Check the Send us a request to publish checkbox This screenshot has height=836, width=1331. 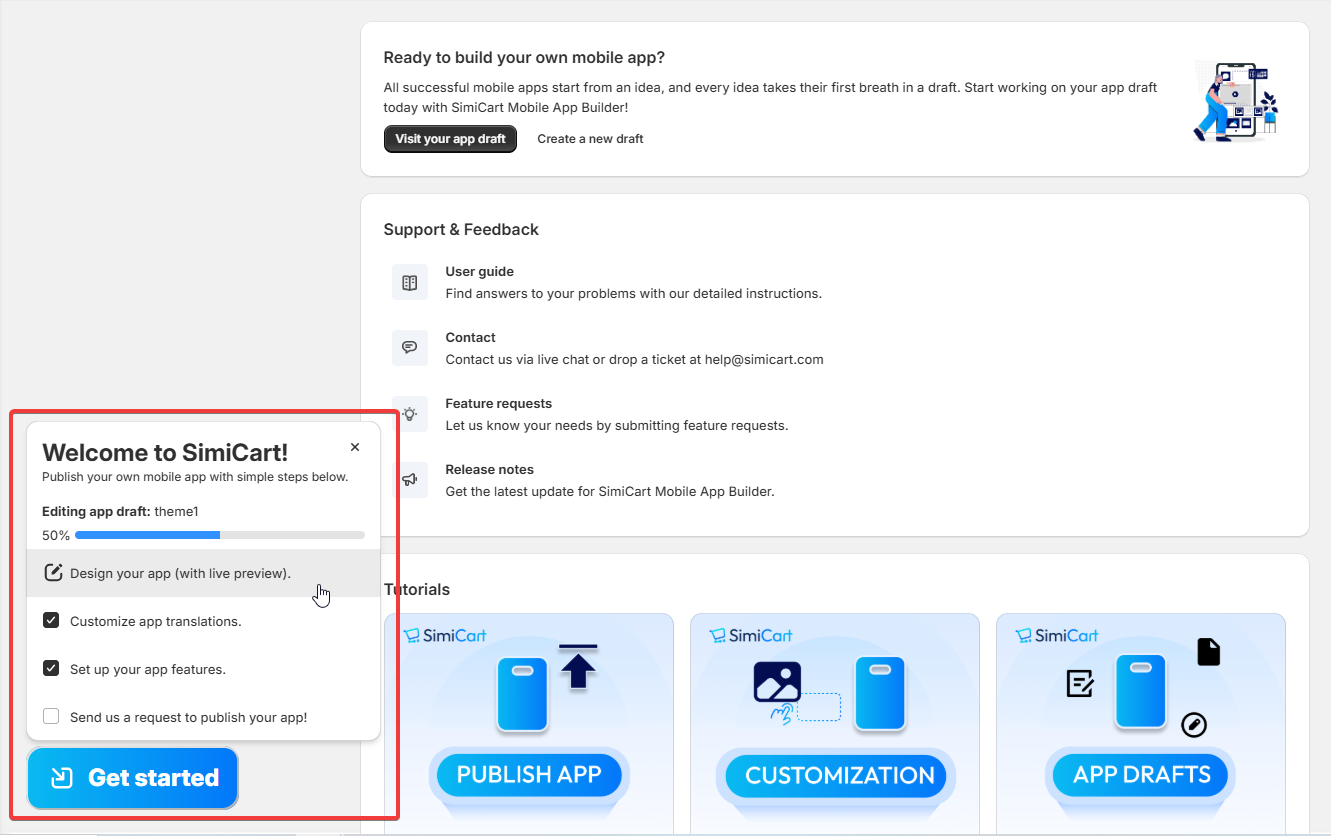click(51, 716)
